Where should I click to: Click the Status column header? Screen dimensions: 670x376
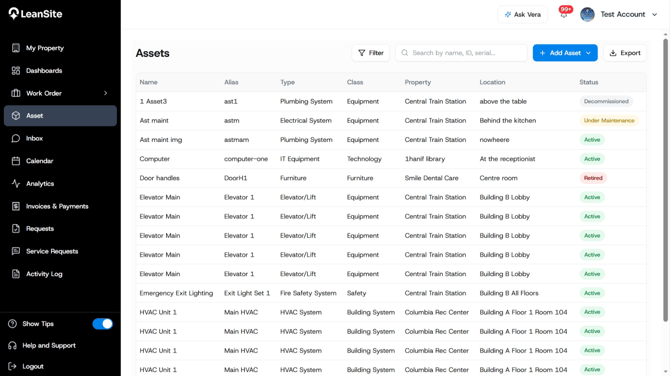coord(588,82)
